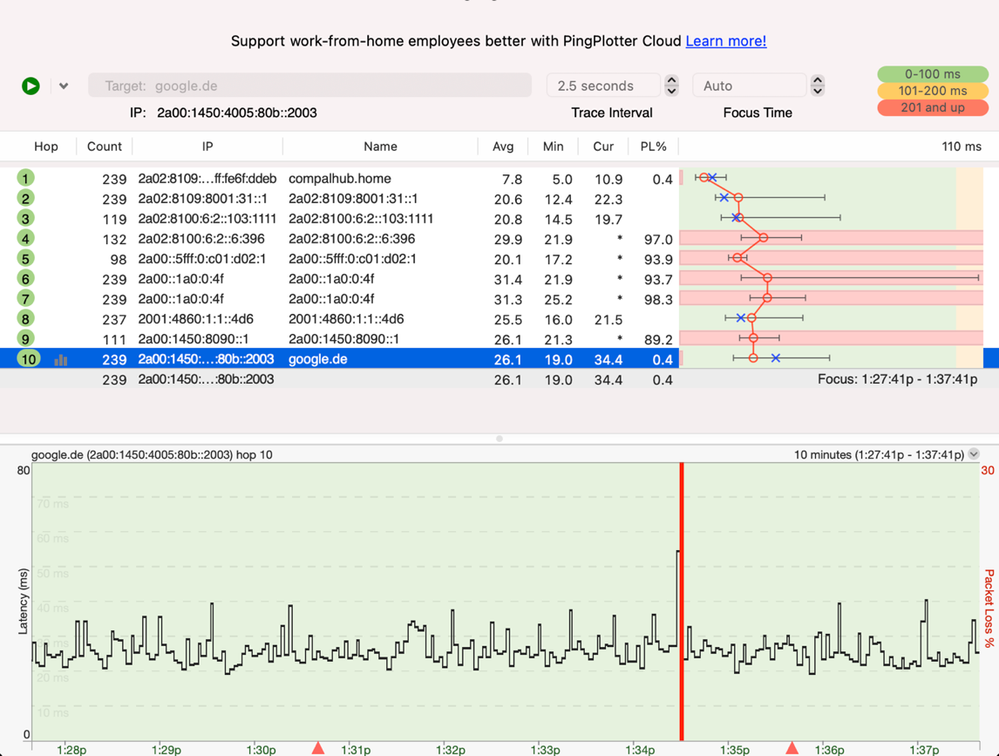This screenshot has width=999, height=756.
Task: Sort by the Min column header
Action: [x=553, y=146]
